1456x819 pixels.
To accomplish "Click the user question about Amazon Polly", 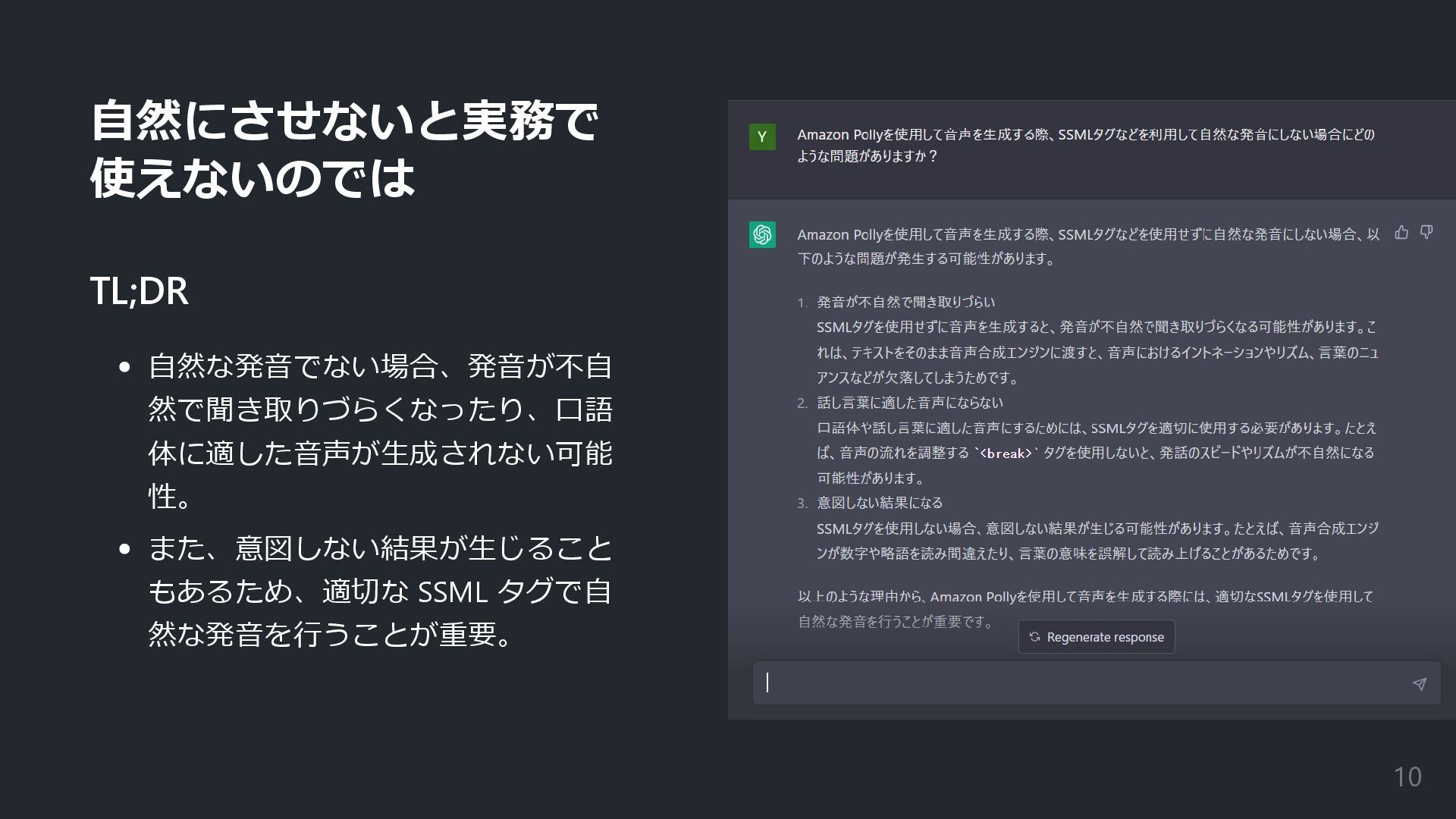I will click(x=1086, y=145).
